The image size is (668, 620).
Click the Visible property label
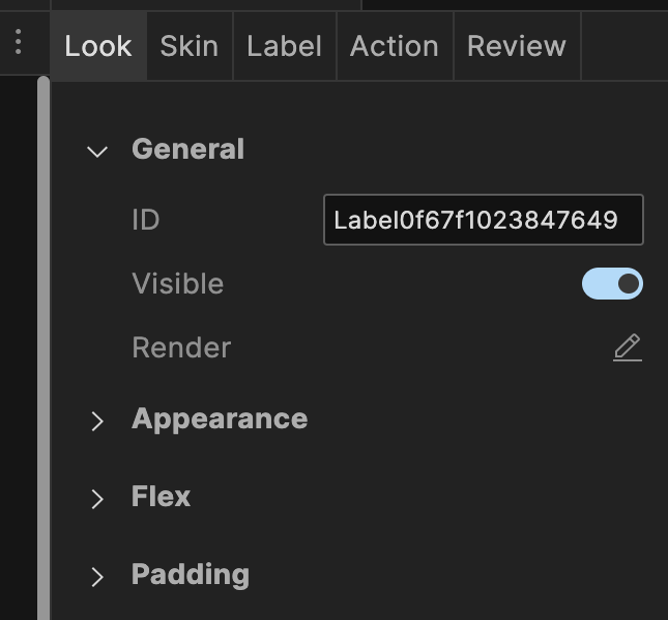coord(178,284)
